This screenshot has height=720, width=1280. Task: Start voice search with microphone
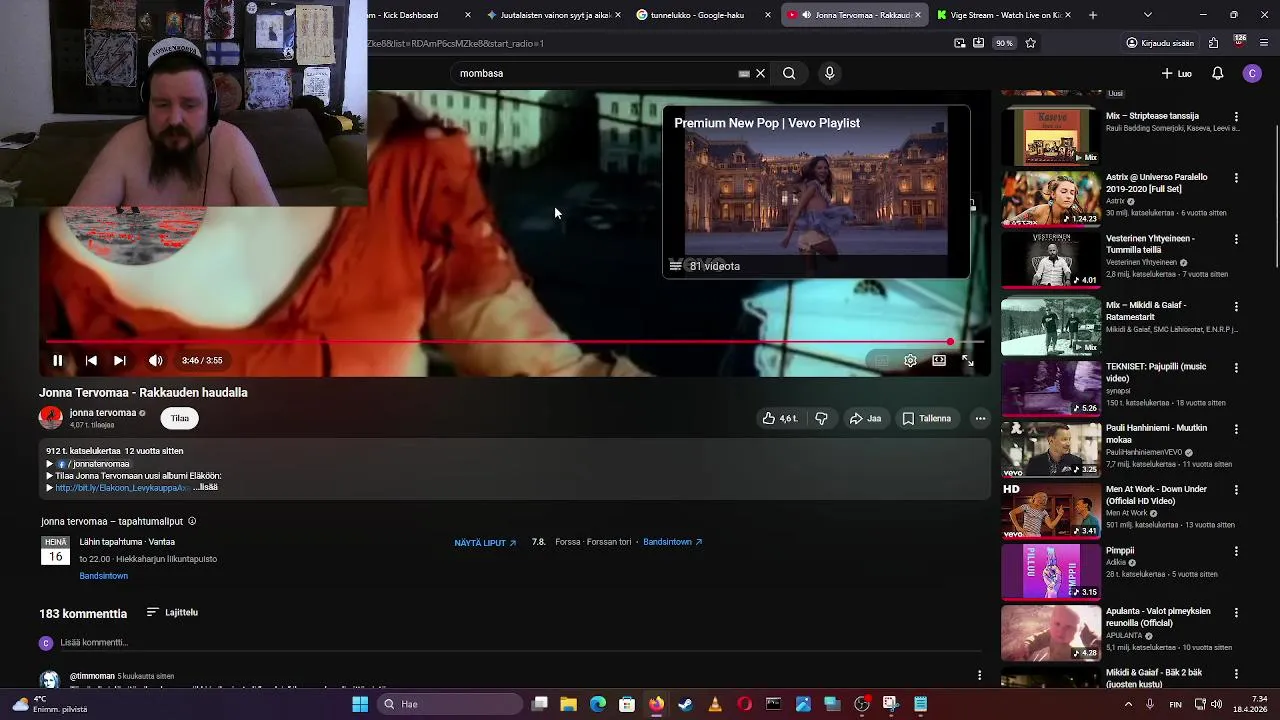[x=829, y=73]
